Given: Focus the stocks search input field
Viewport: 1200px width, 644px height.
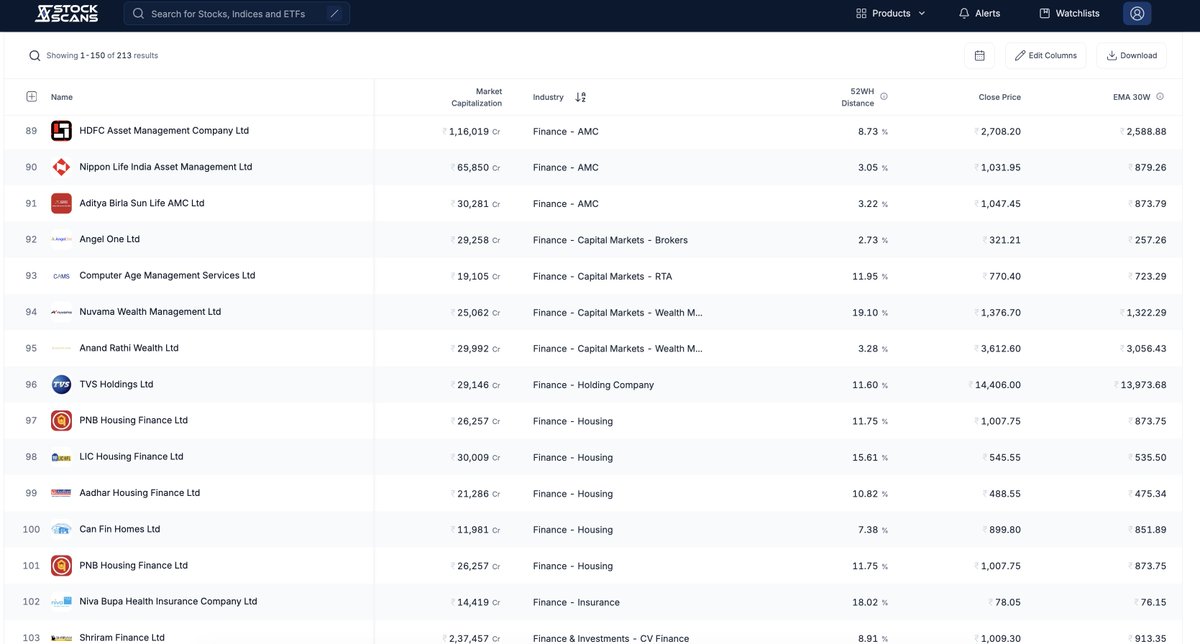Looking at the screenshot, I should (236, 14).
